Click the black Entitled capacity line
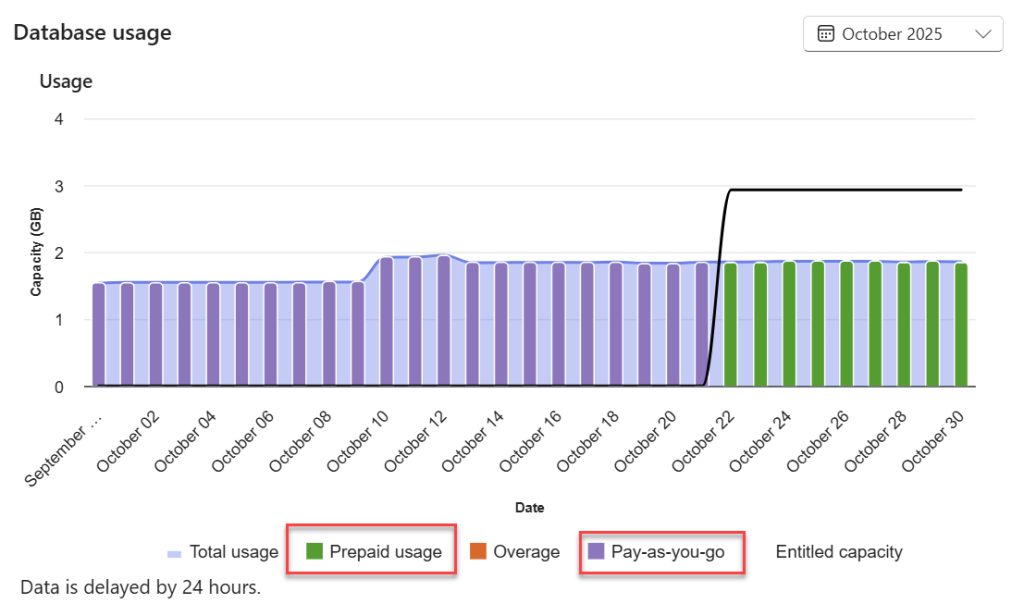Image resolution: width=1024 pixels, height=616 pixels. pos(850,189)
